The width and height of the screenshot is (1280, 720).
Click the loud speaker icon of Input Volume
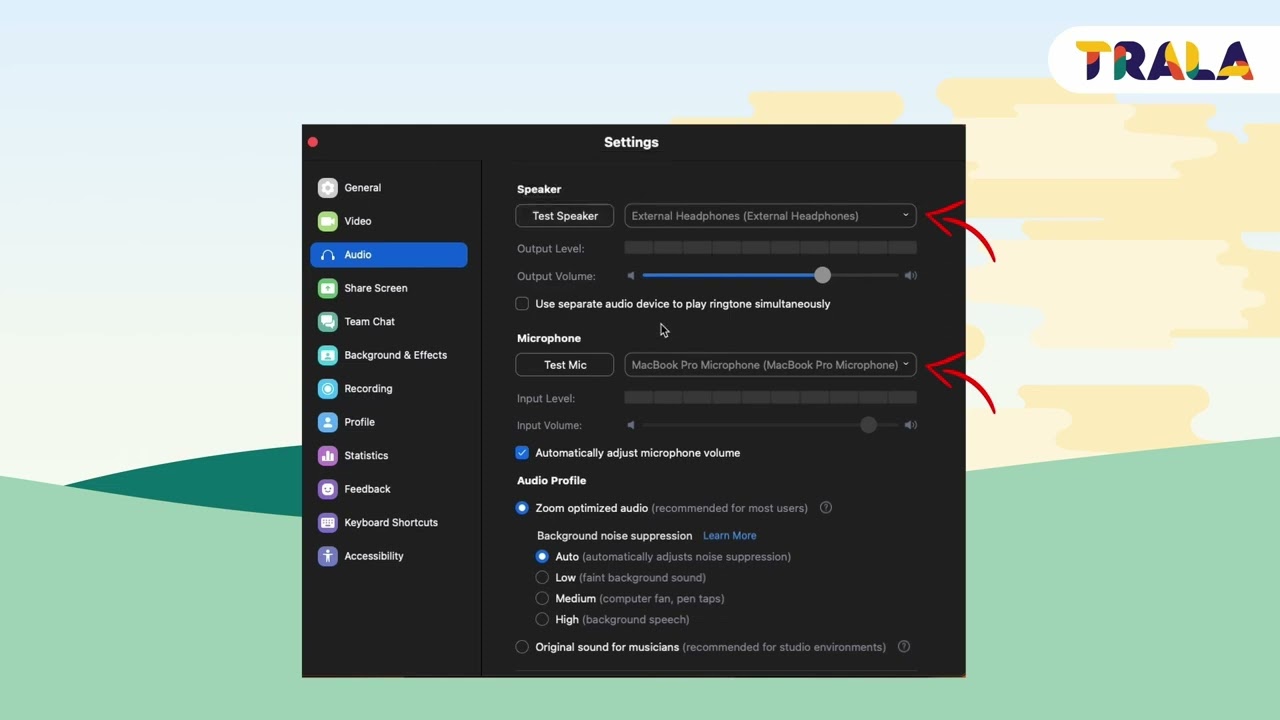[x=911, y=425]
